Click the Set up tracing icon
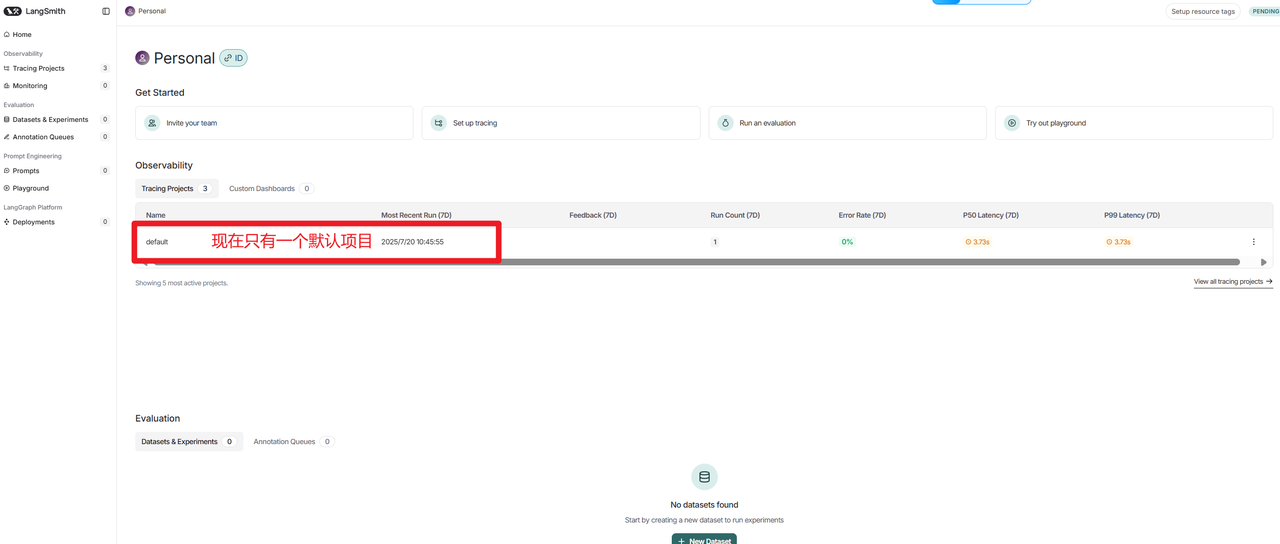 pos(438,123)
